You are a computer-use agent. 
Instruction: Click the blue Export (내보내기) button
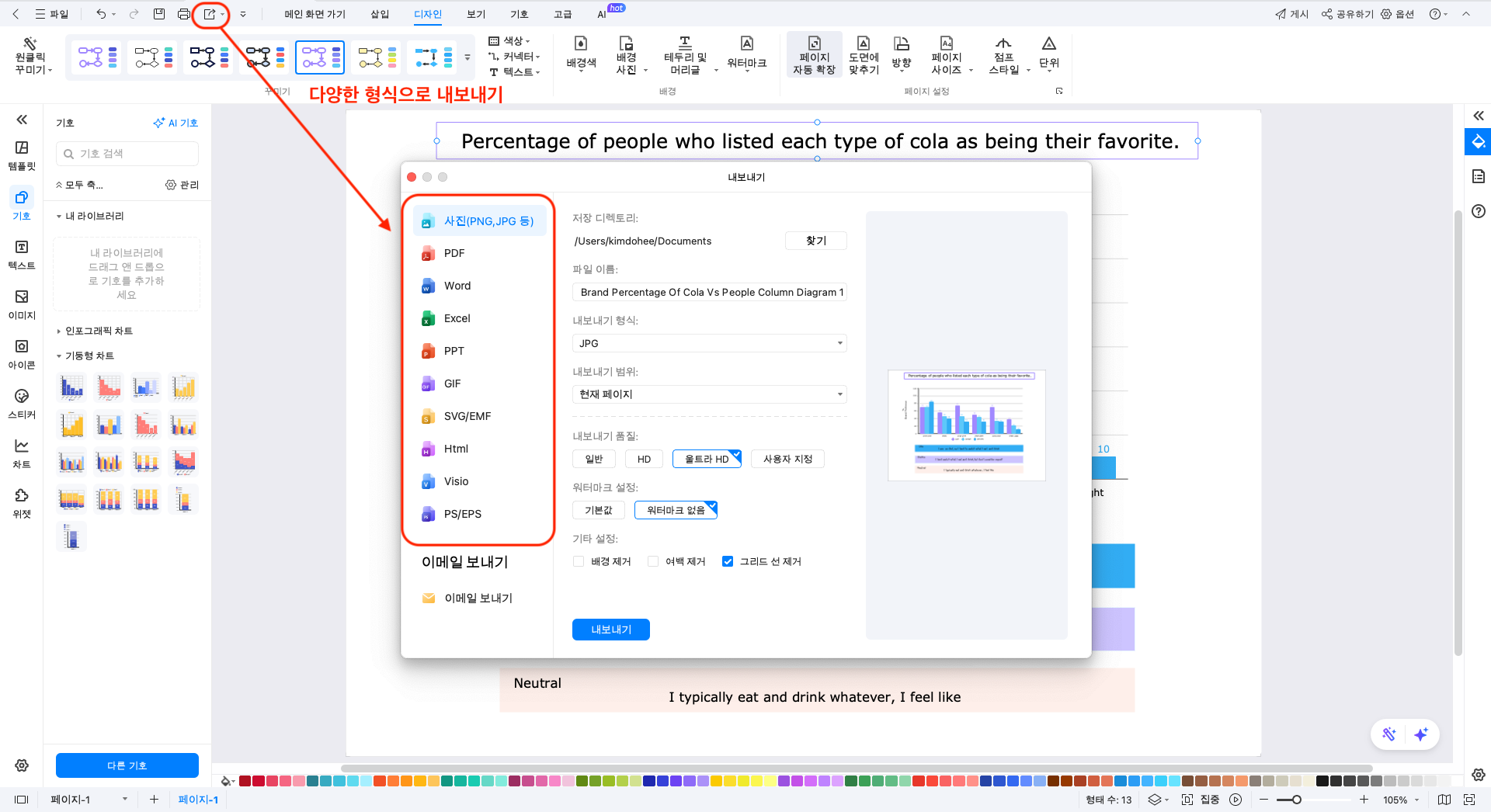pos(610,630)
